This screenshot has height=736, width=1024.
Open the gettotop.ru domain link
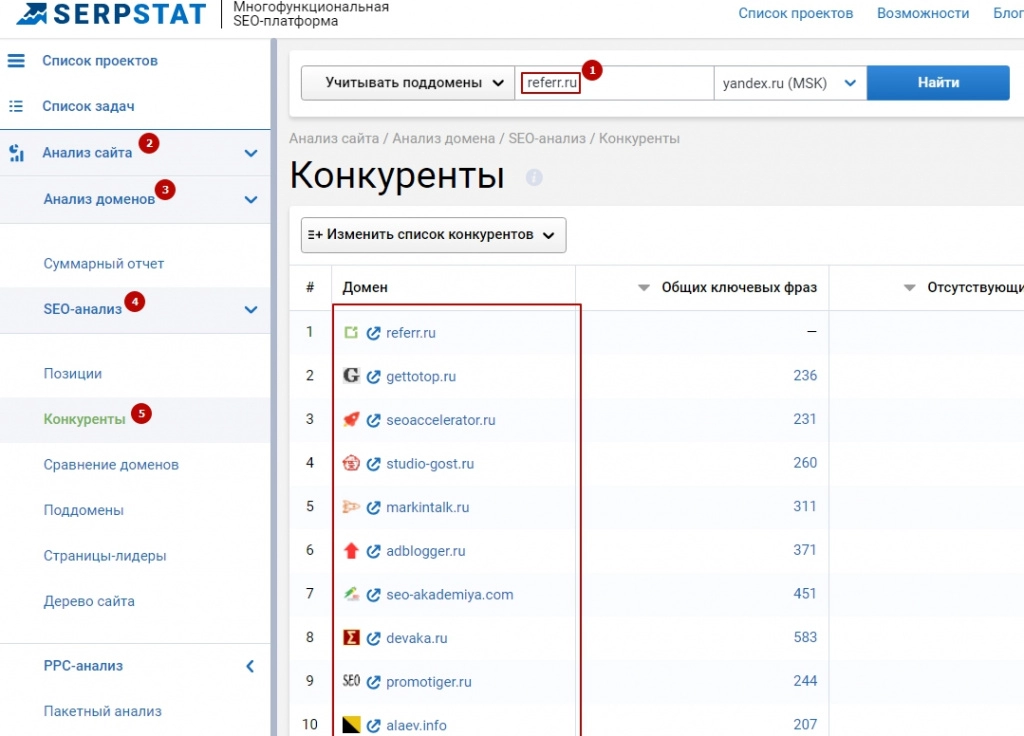(421, 377)
